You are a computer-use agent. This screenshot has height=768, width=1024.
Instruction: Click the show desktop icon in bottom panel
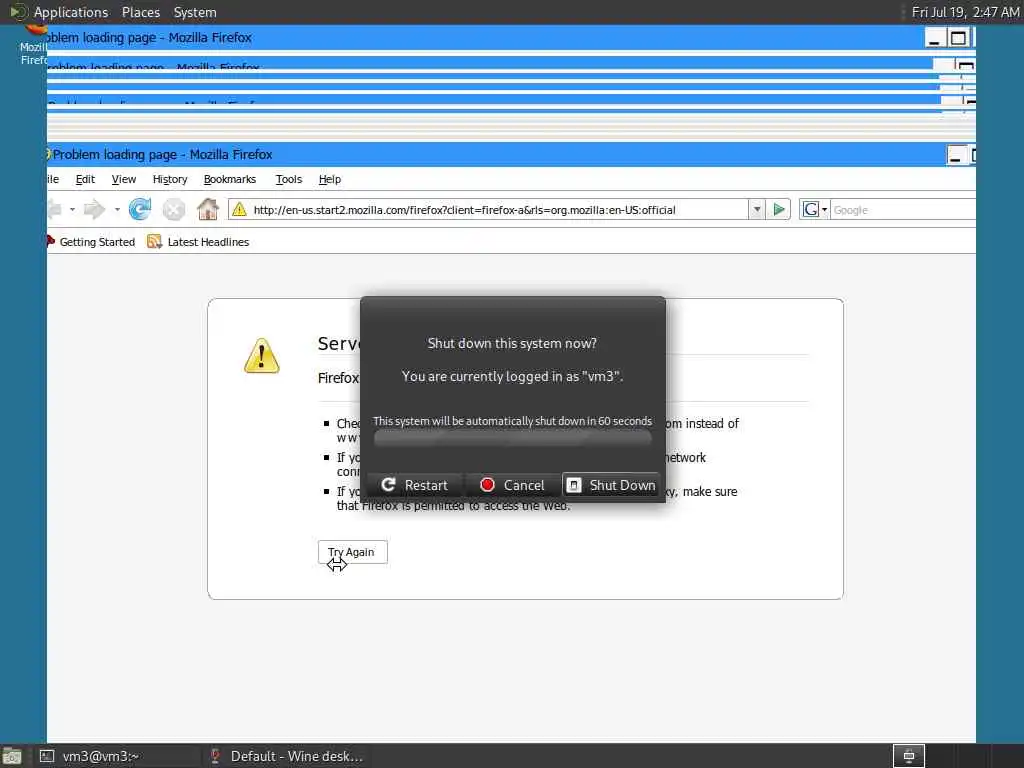(12, 756)
